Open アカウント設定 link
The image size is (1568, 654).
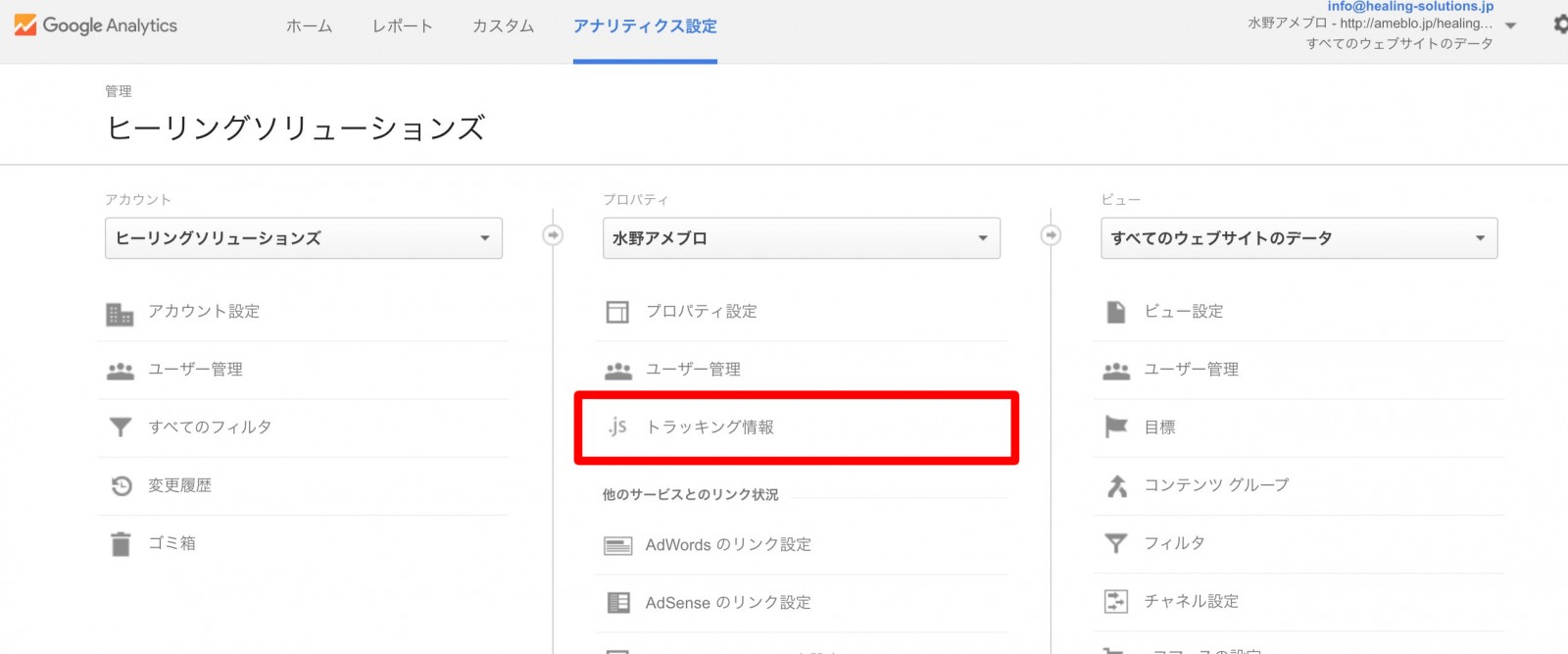[204, 312]
